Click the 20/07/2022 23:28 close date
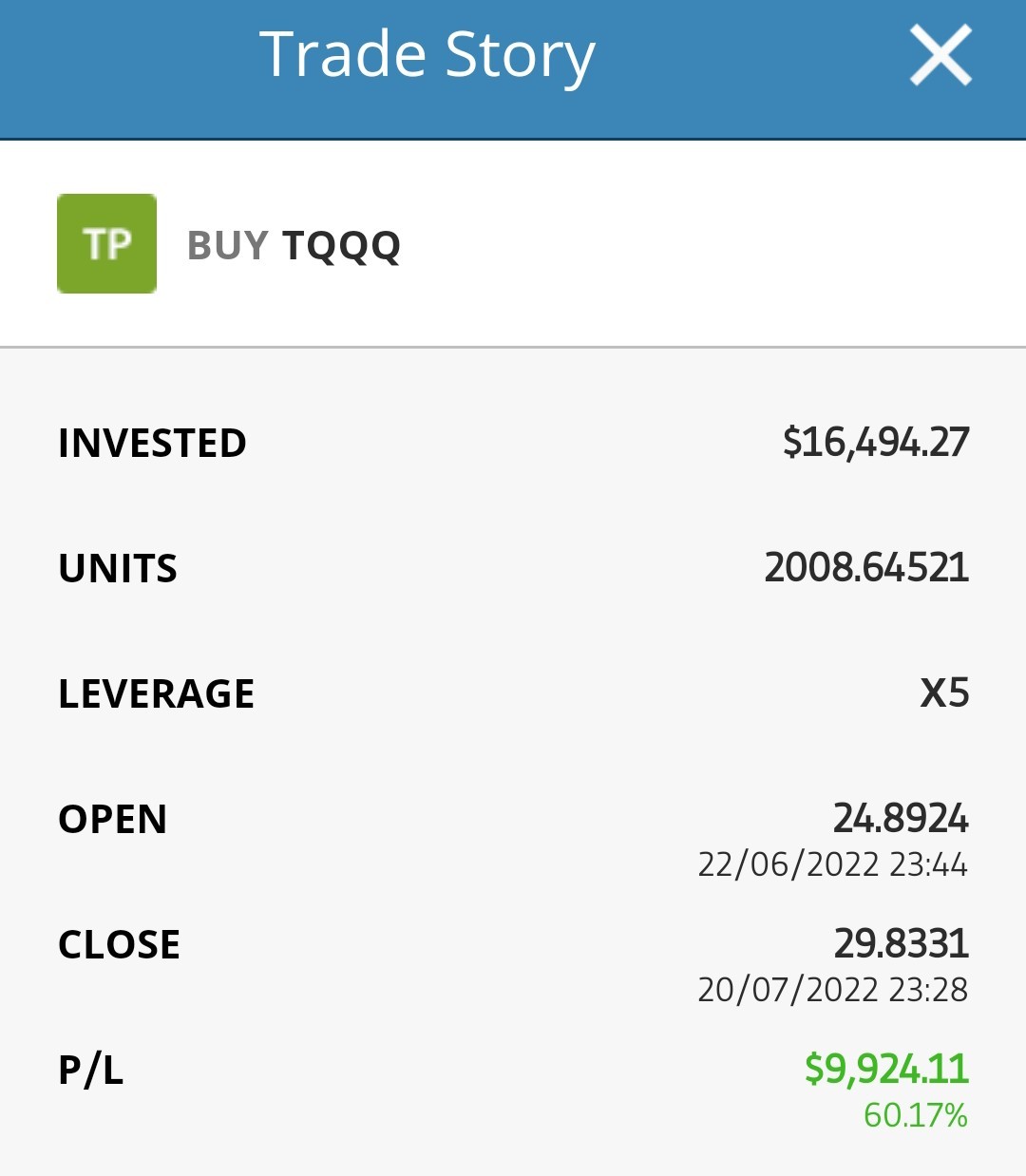This screenshot has height=1176, width=1026. (833, 990)
